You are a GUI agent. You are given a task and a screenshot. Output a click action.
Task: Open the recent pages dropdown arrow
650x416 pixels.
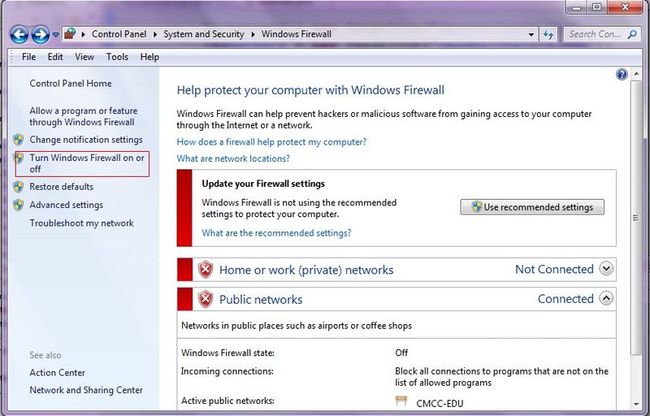(56, 35)
